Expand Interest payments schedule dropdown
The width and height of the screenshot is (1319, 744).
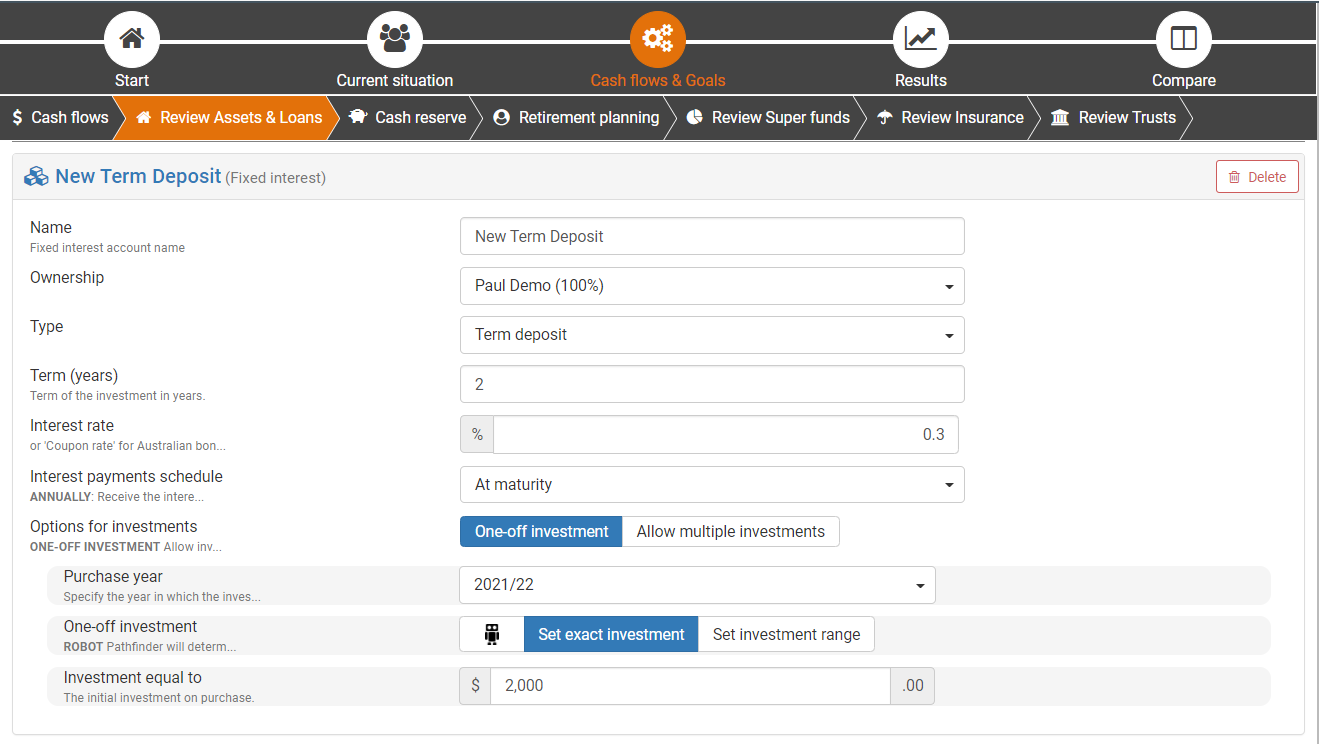click(x=712, y=485)
